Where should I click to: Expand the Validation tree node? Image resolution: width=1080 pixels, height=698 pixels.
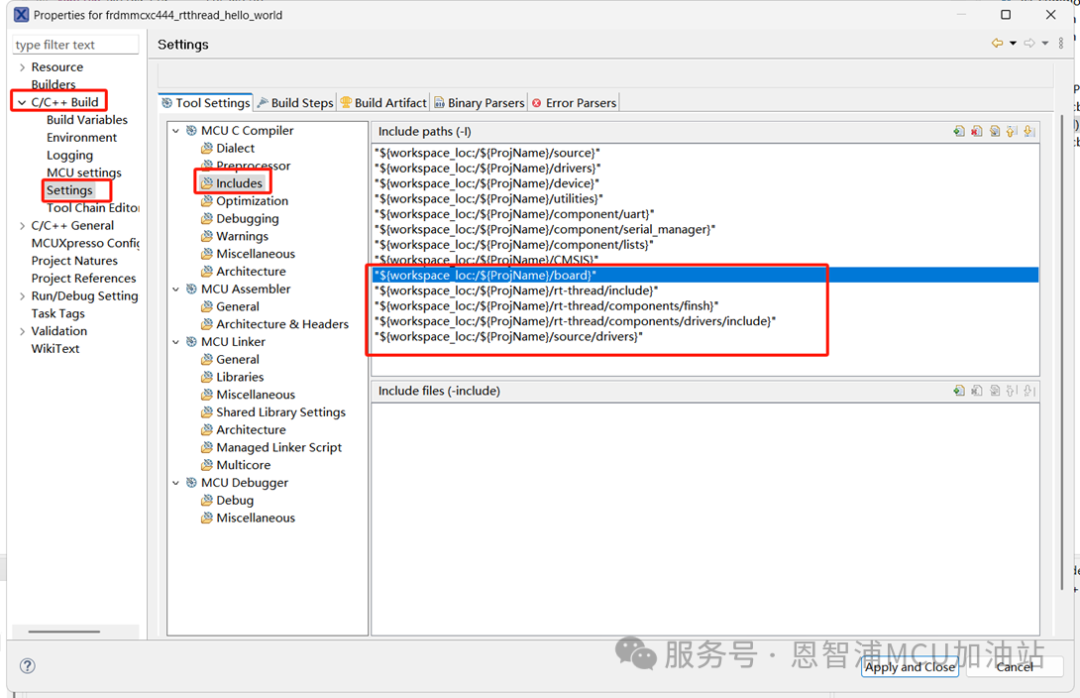coord(22,331)
